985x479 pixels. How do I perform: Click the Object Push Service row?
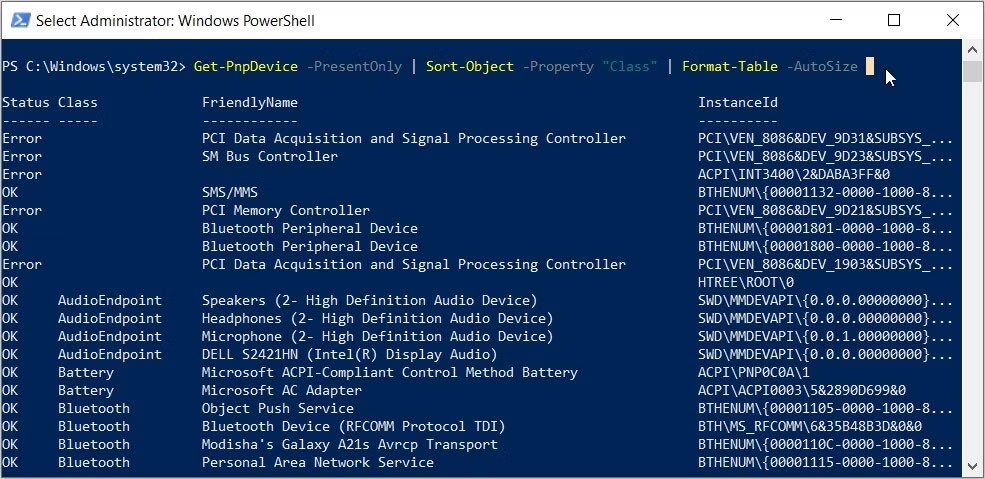(277, 408)
